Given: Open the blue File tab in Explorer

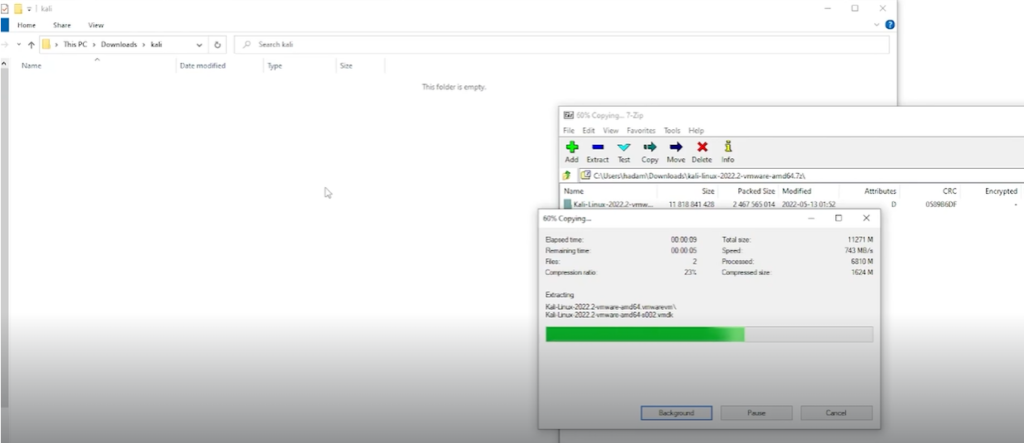Looking at the screenshot, I should pos(5,25).
